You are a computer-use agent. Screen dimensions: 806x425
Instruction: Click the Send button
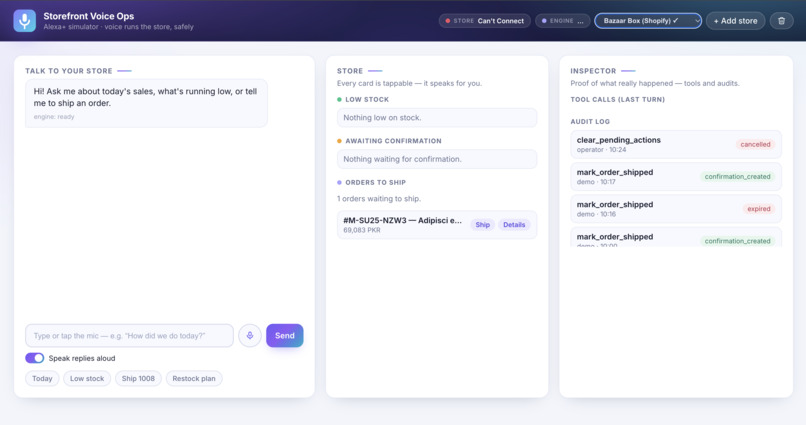pos(285,336)
